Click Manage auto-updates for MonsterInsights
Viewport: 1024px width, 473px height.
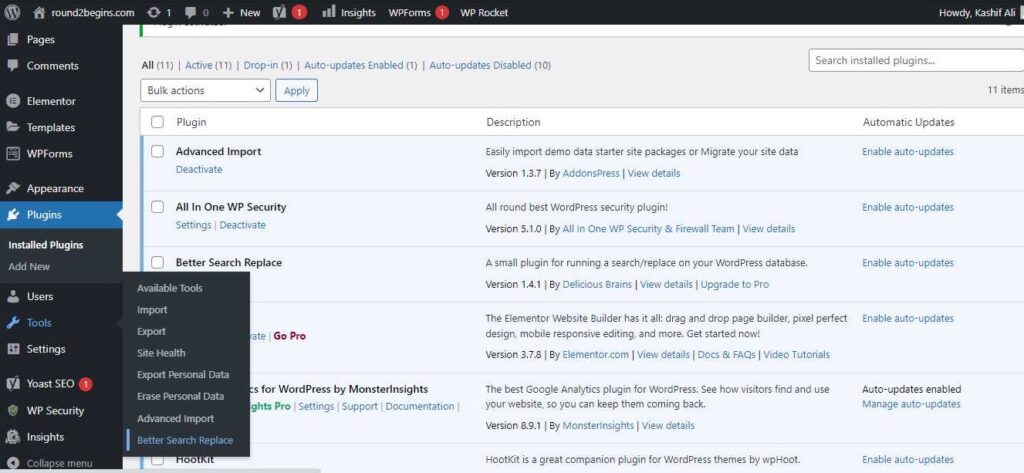click(911, 404)
